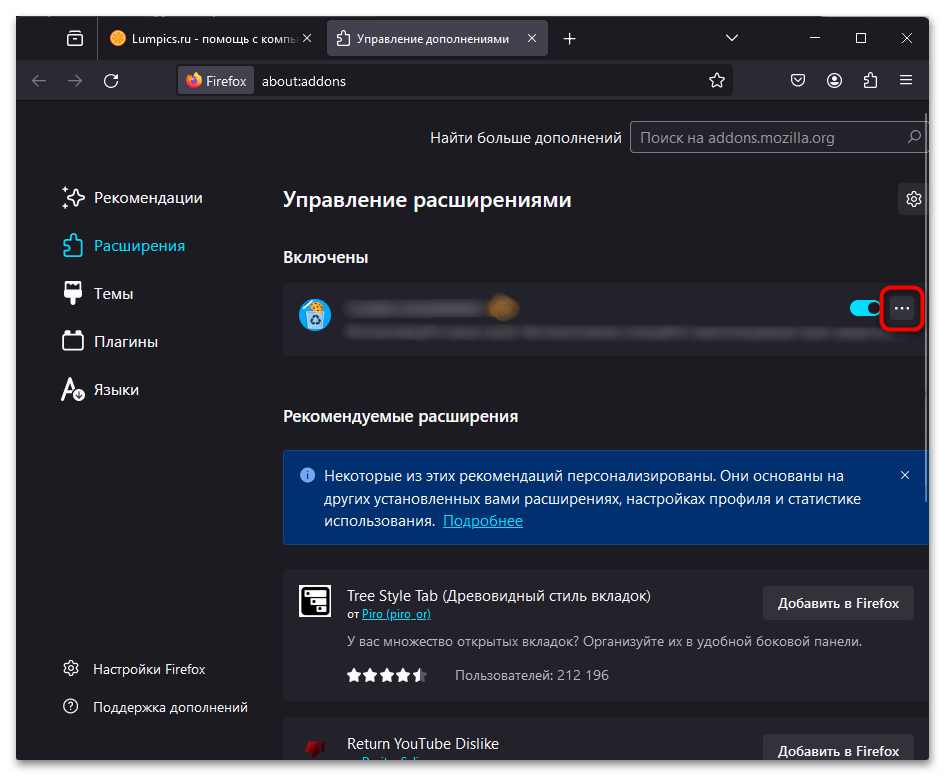
Task: Add Return YouTube Dislike to Firefox
Action: tap(838, 748)
